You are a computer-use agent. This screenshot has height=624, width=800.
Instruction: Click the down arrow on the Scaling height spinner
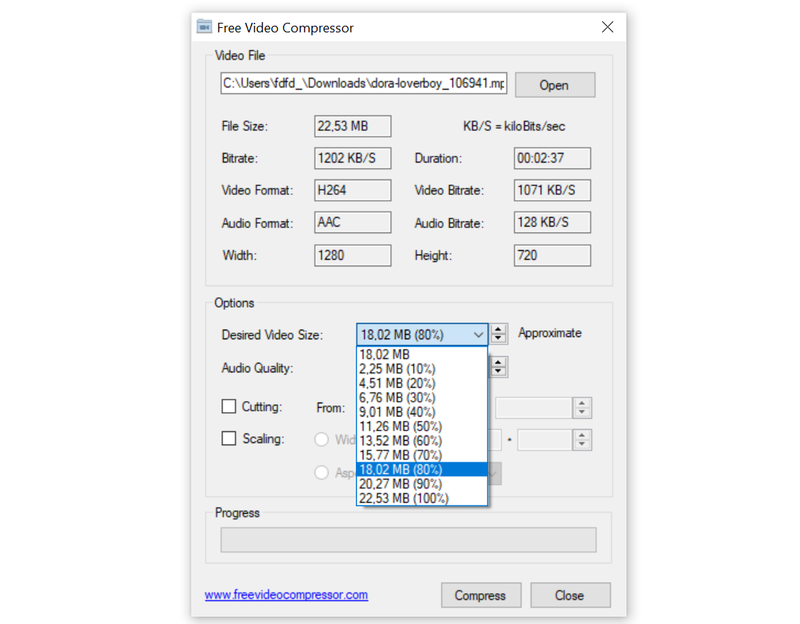pos(582,445)
